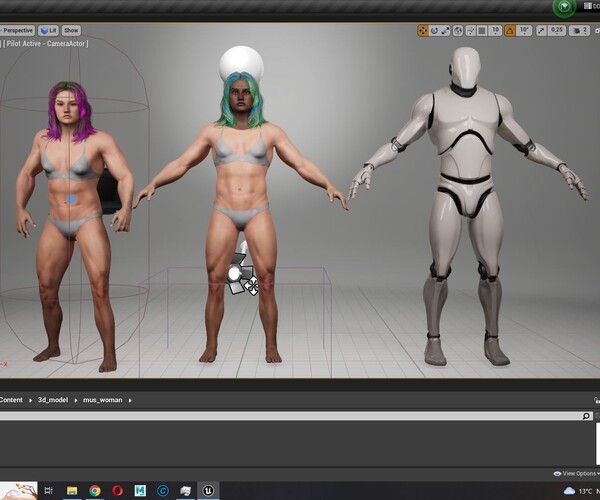Select the scale gizmo tool
The height and width of the screenshot is (500, 600).
pyautogui.click(x=445, y=31)
